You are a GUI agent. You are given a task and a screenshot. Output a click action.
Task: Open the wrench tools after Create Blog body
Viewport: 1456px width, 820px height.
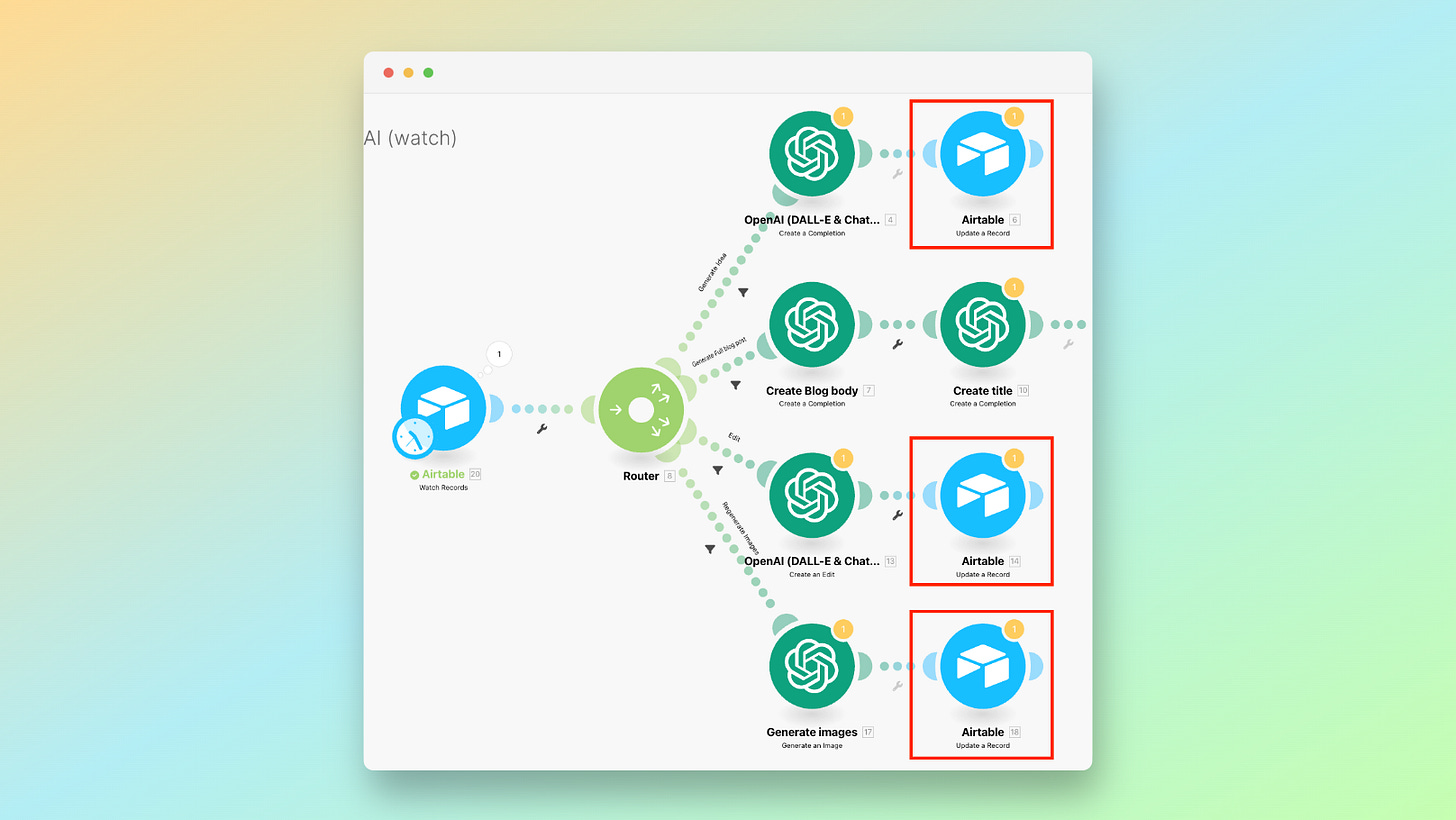[899, 344]
